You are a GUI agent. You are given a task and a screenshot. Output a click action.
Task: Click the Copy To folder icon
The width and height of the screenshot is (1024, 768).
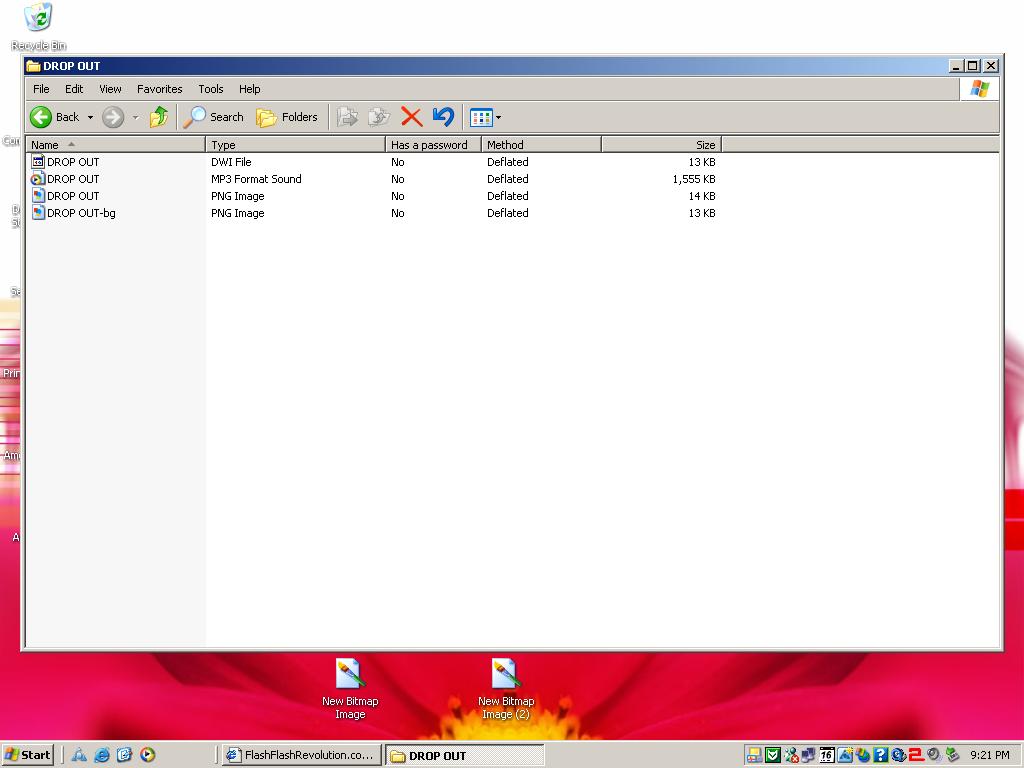tap(379, 117)
